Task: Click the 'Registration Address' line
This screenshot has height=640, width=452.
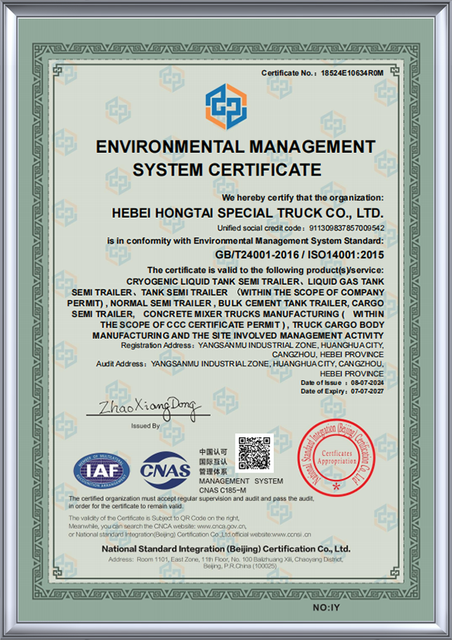Action: coord(252,345)
